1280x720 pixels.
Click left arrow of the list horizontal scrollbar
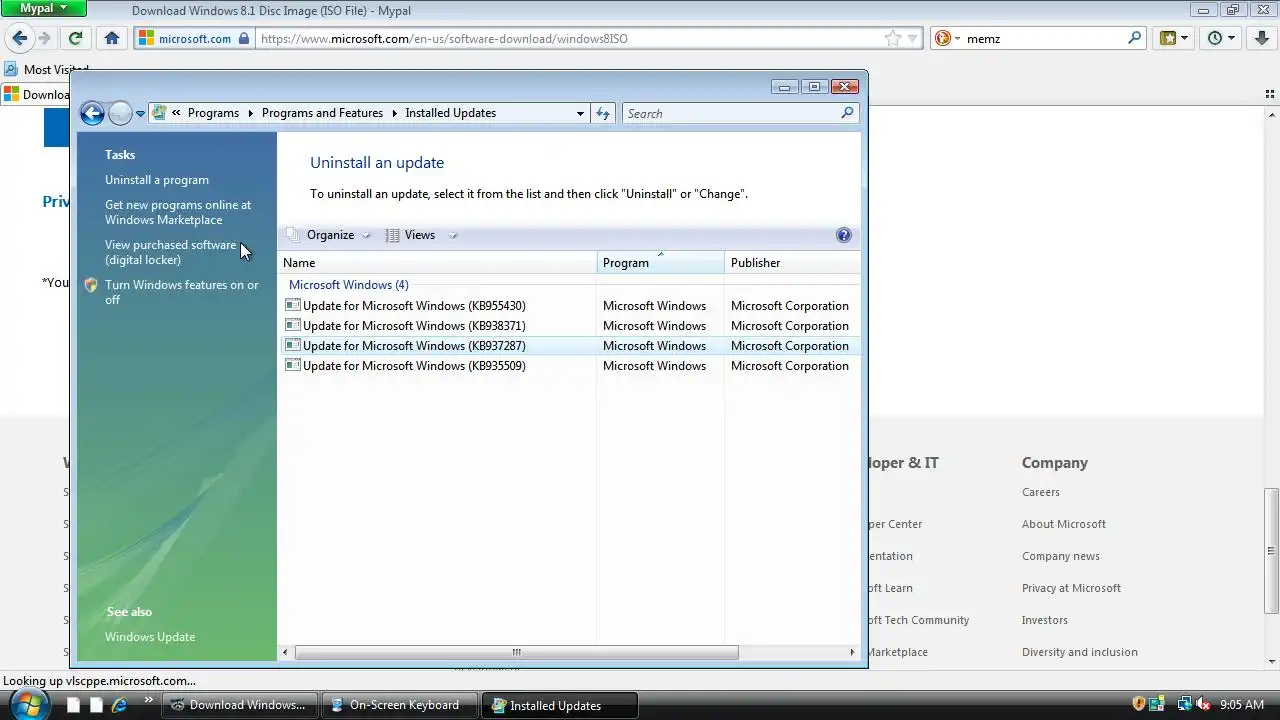tap(285, 652)
